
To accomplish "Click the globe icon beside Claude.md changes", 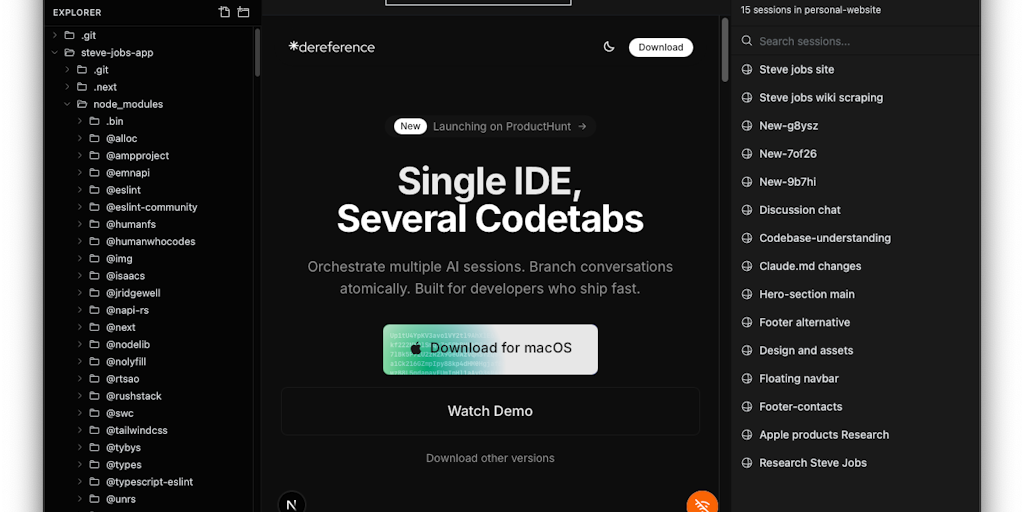I will (747, 266).
